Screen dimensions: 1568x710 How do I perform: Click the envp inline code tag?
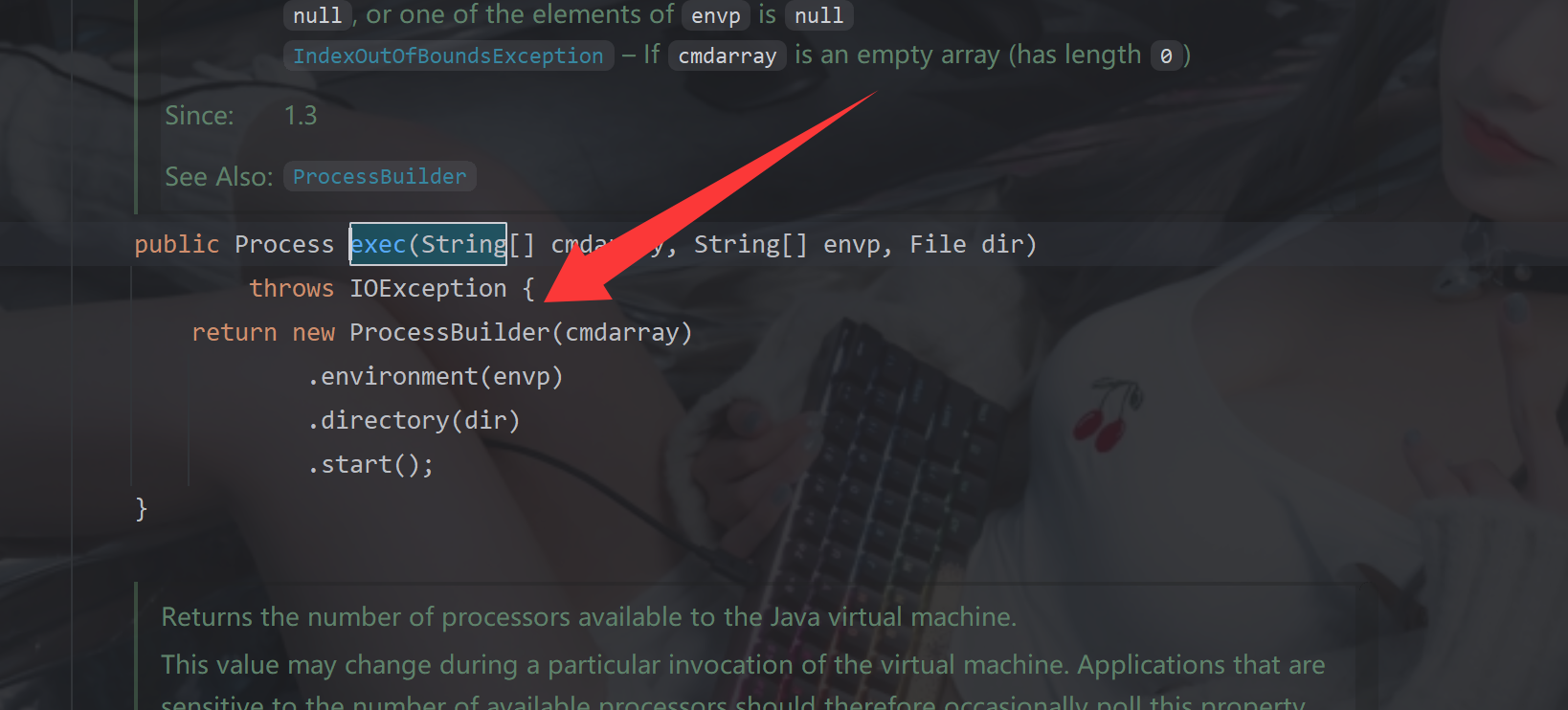tap(716, 16)
